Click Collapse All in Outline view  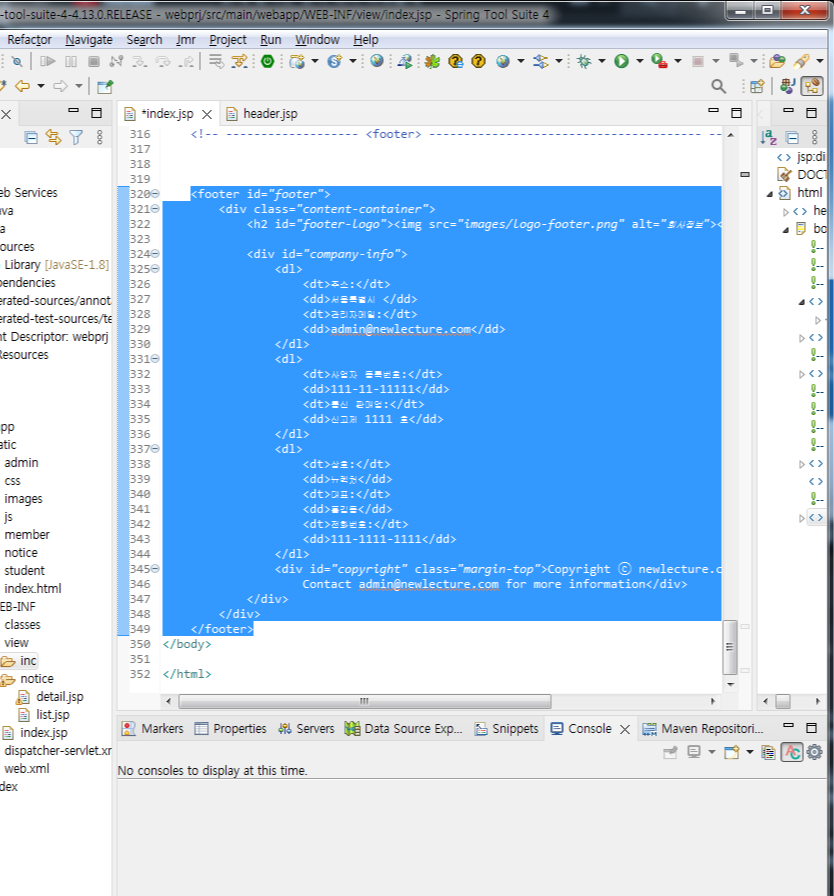pos(792,137)
